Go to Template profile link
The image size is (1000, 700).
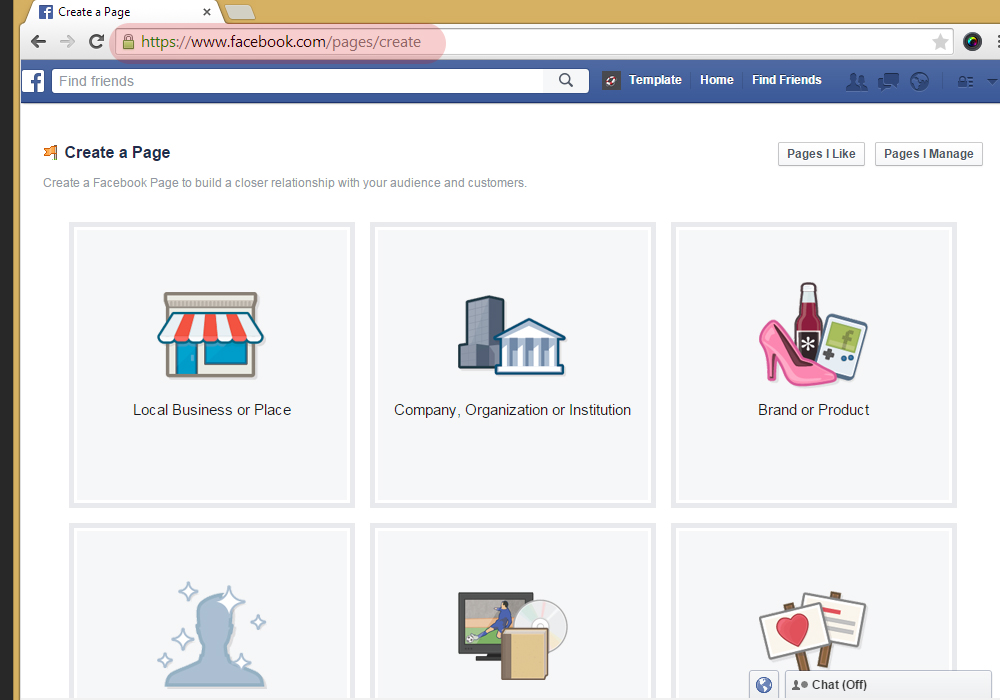[x=655, y=80]
